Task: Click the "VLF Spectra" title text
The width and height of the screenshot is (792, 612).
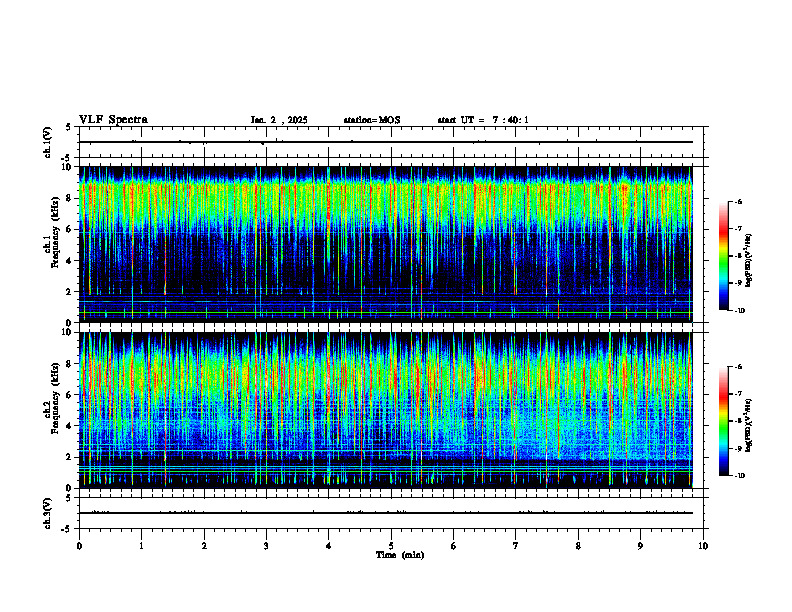Action: click(113, 120)
